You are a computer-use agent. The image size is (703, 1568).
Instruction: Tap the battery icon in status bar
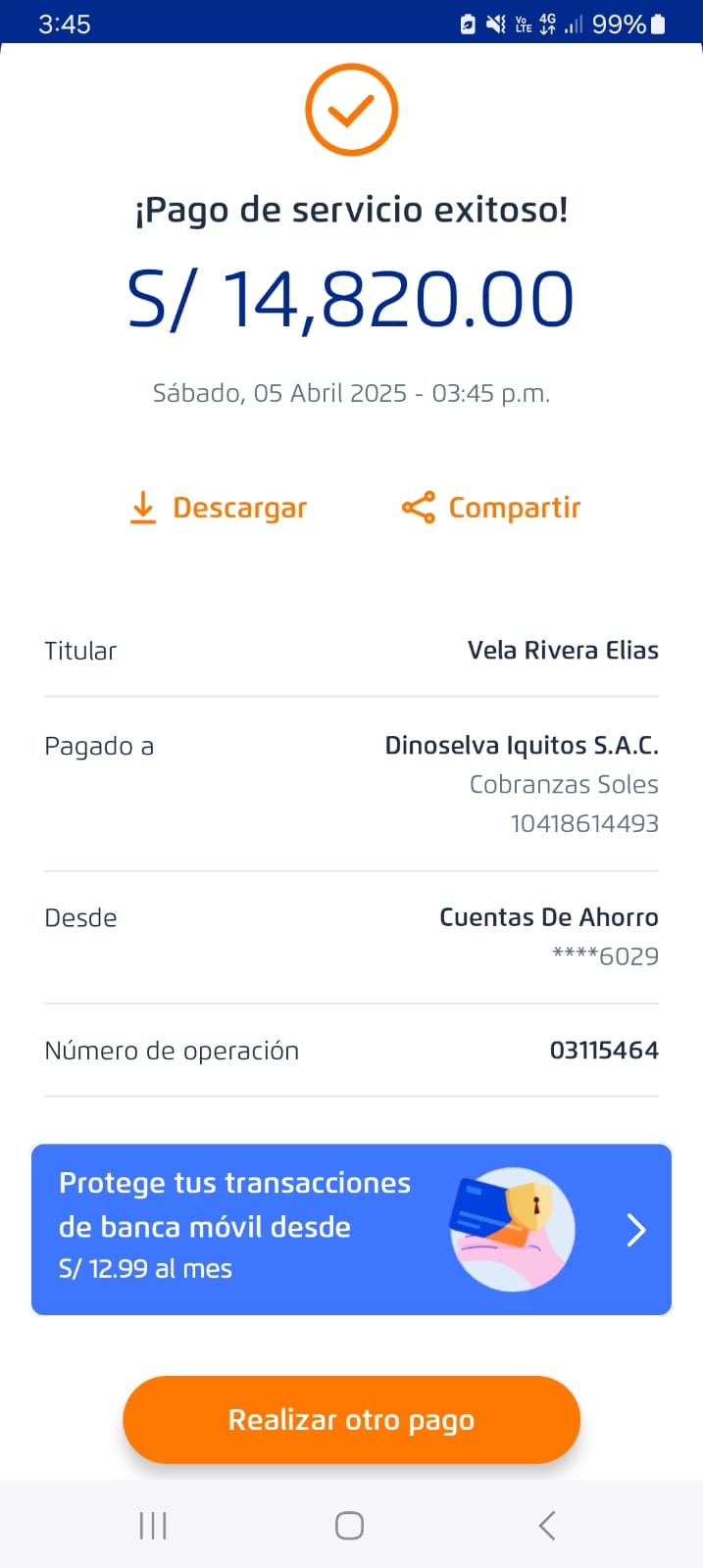tap(659, 24)
